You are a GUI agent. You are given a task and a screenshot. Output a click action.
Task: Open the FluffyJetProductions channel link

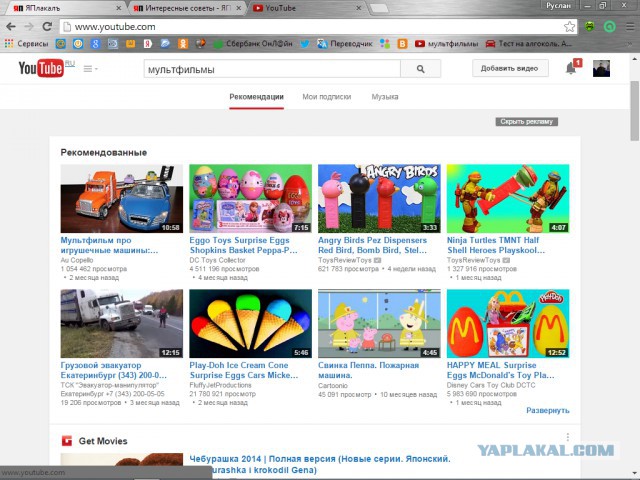[220, 385]
